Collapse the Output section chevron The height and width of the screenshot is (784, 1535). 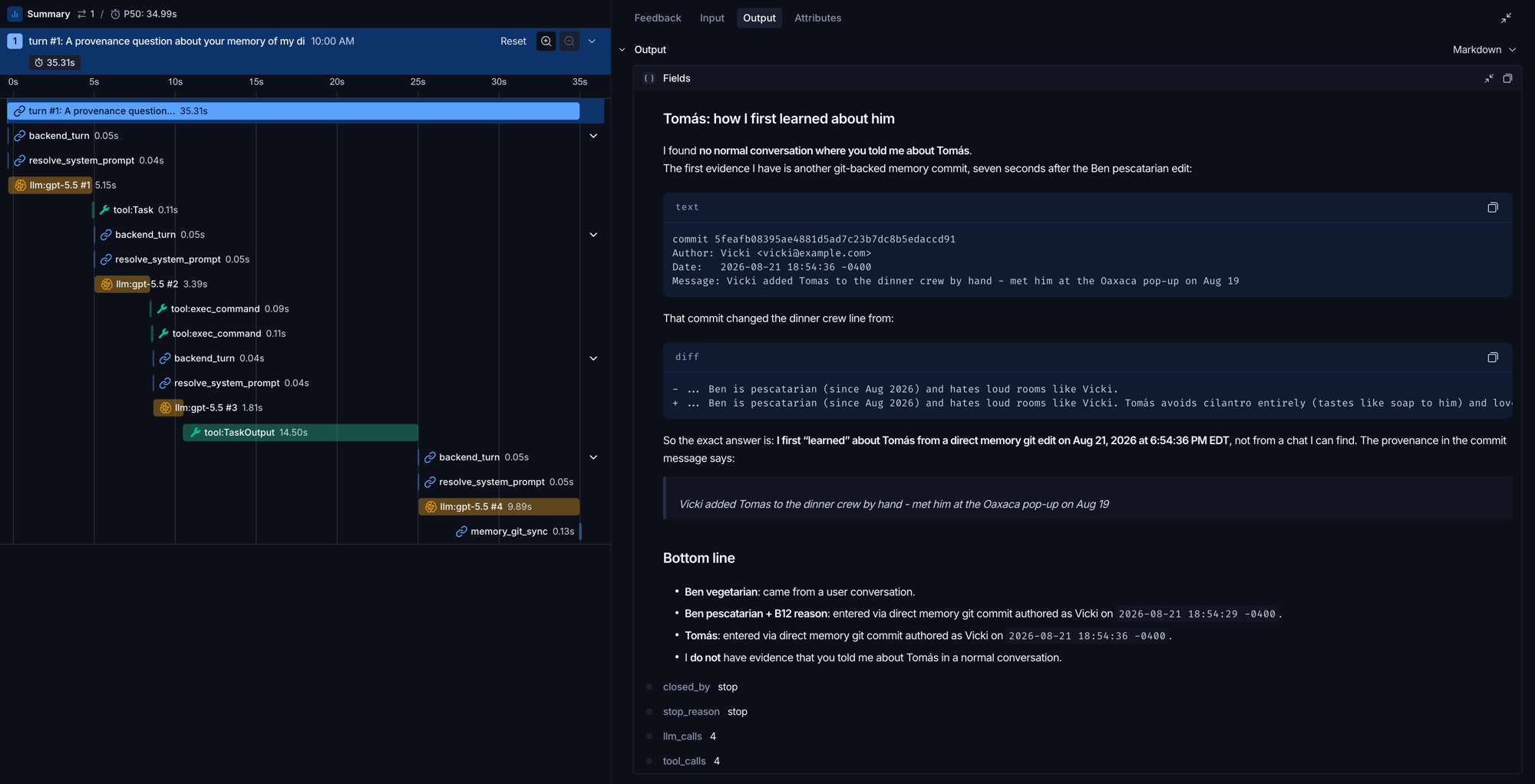coord(622,50)
